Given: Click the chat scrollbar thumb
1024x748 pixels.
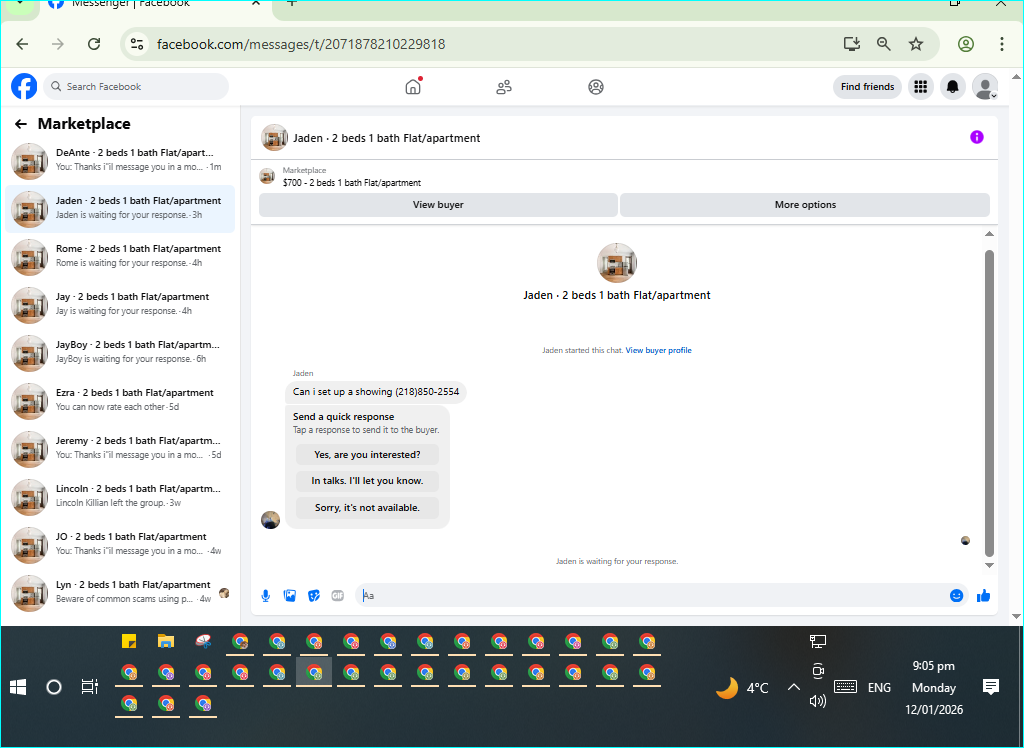Looking at the screenshot, I should coord(989,403).
